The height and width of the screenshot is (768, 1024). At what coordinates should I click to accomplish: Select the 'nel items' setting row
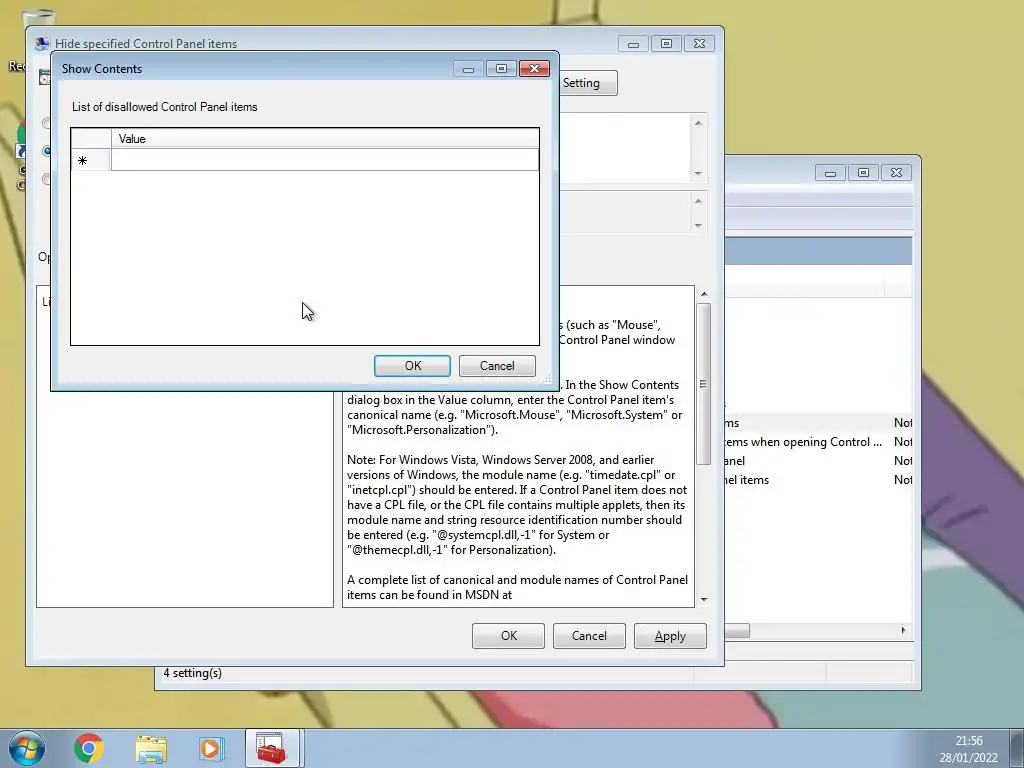click(818, 479)
